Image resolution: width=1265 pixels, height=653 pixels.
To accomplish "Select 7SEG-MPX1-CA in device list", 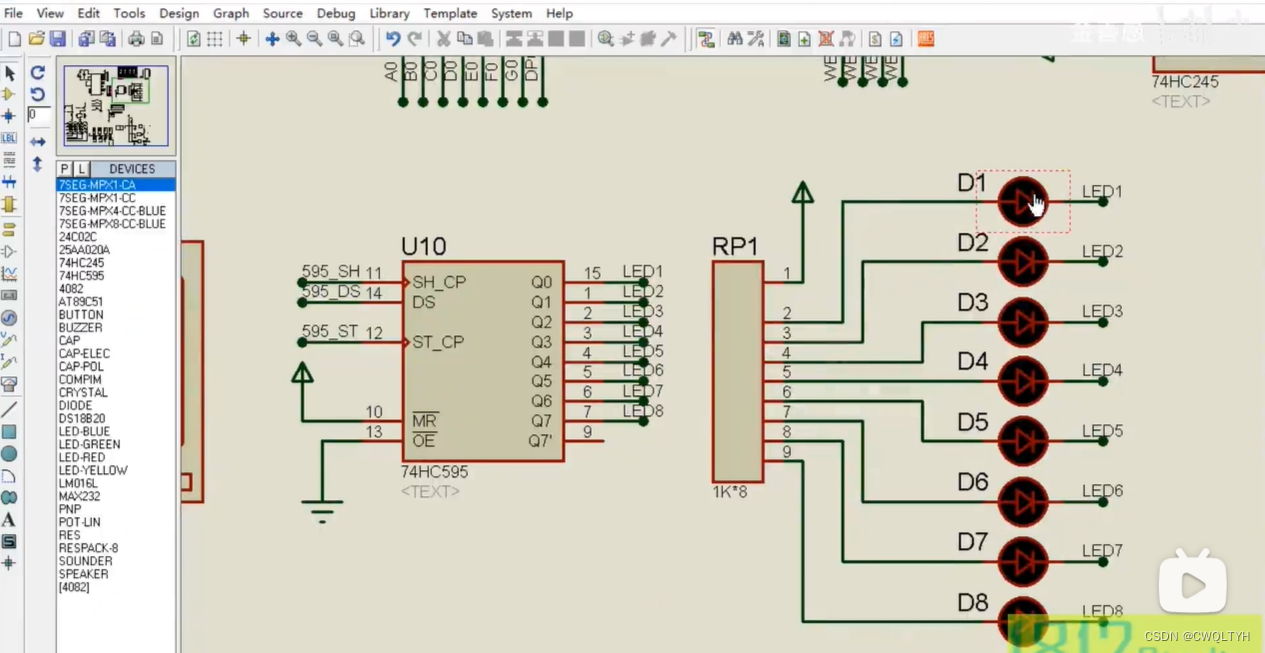I will coord(116,185).
